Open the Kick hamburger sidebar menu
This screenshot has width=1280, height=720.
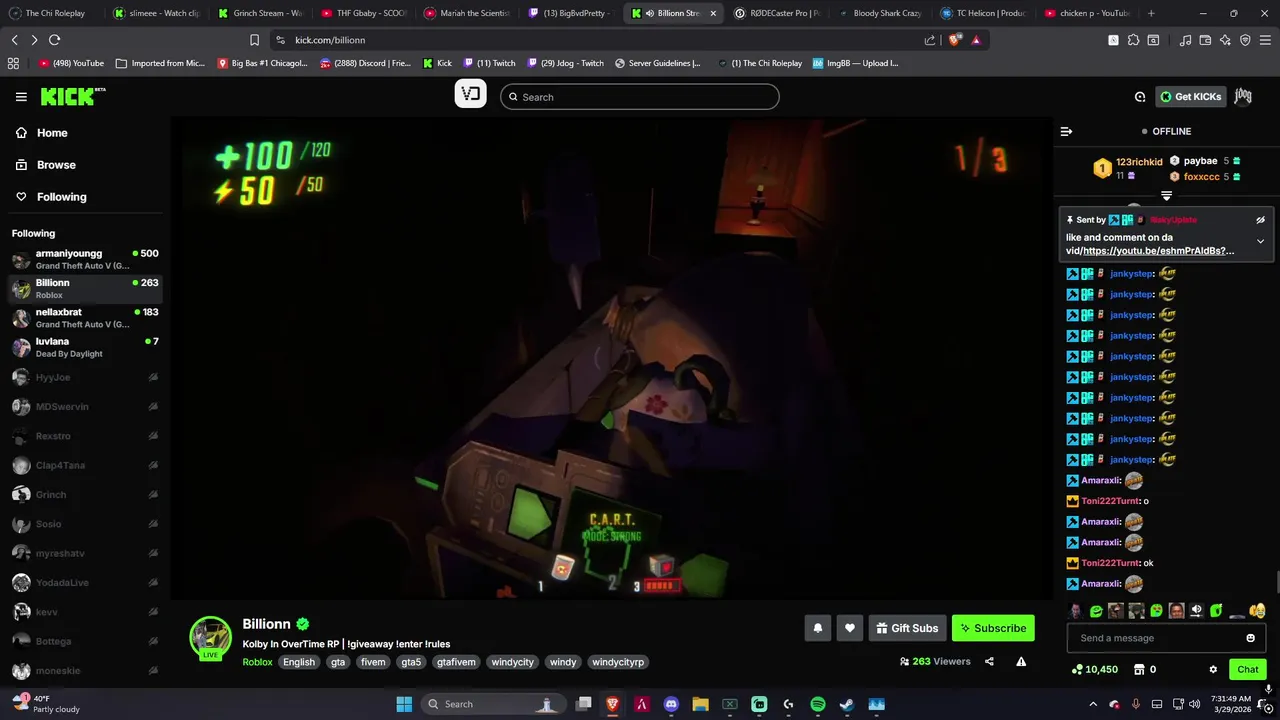click(21, 97)
